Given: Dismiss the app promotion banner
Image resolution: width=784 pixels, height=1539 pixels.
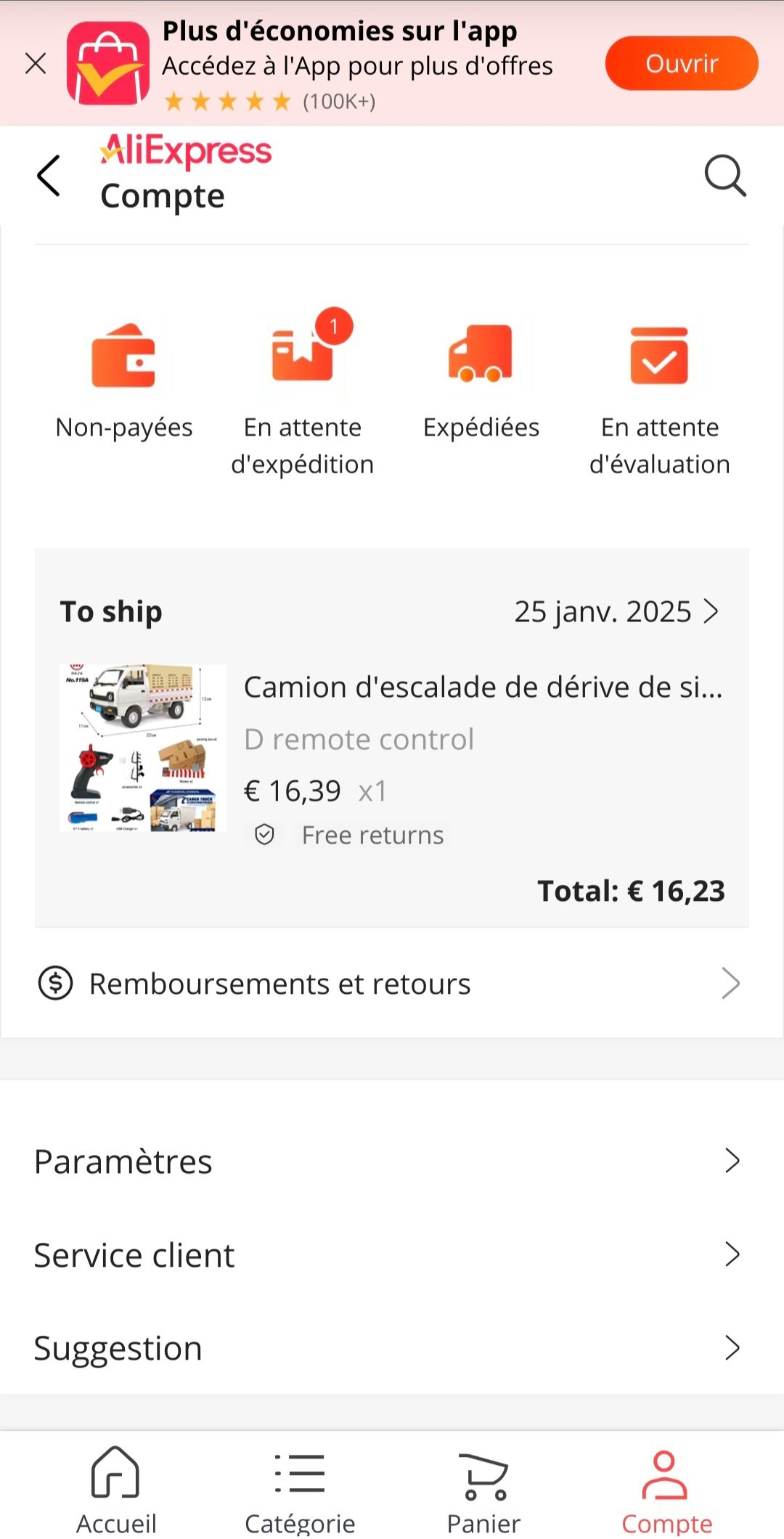Looking at the screenshot, I should [x=36, y=64].
